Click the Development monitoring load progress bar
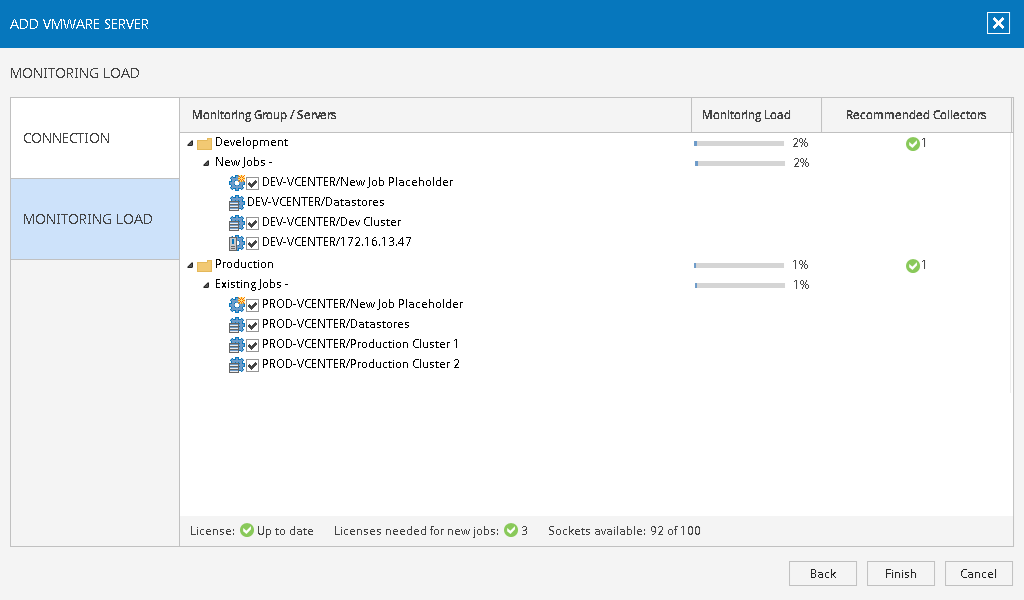 click(x=739, y=143)
